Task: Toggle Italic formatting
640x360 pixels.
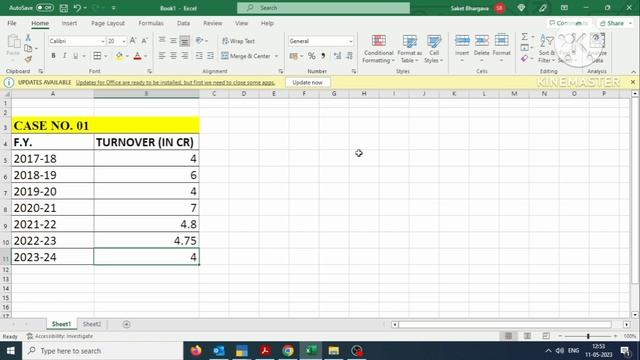Action: 64,56
